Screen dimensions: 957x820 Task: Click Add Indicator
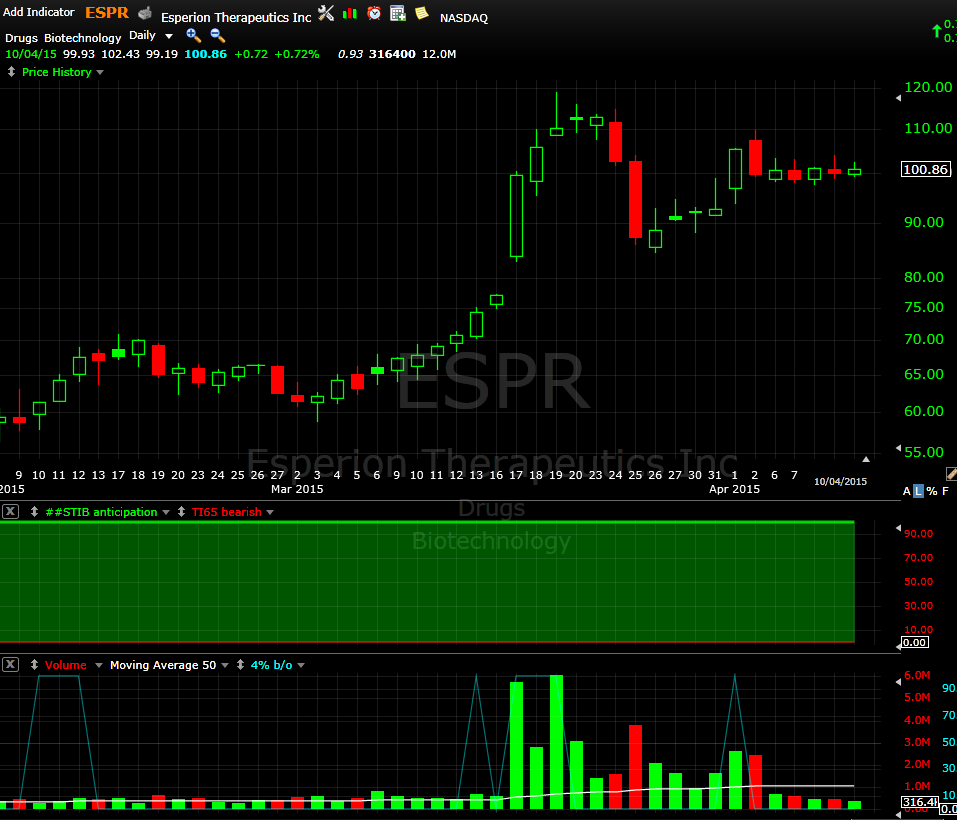pyautogui.click(x=39, y=12)
